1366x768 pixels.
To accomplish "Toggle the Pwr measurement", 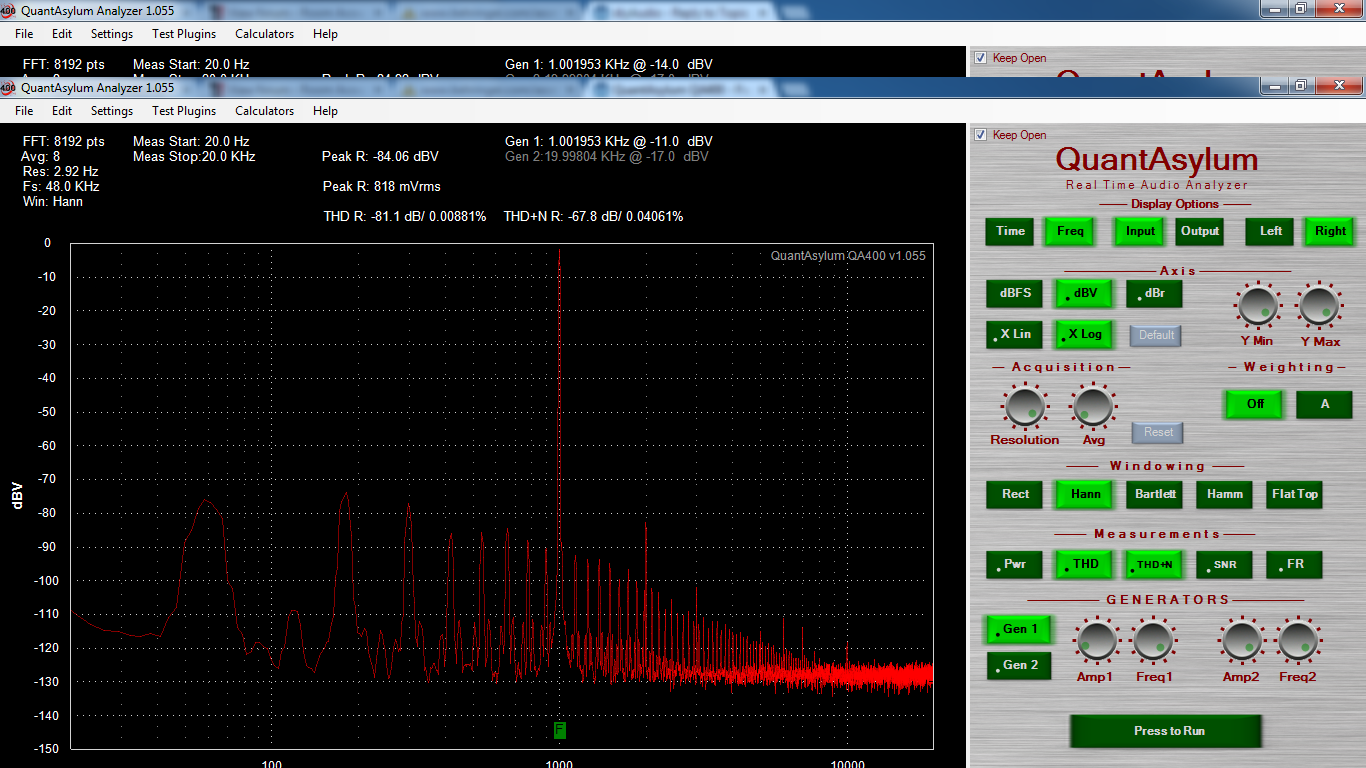I will [1015, 564].
